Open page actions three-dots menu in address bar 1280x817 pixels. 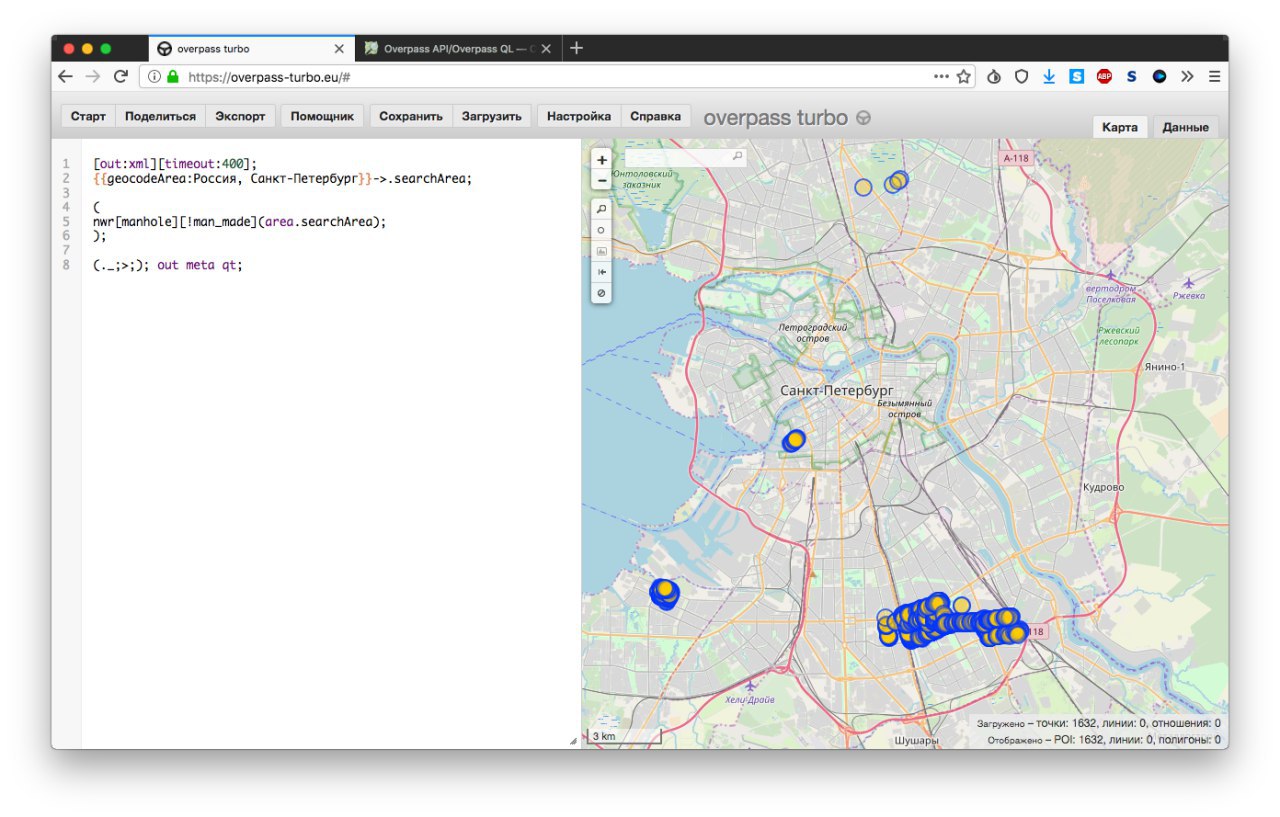coord(941,76)
